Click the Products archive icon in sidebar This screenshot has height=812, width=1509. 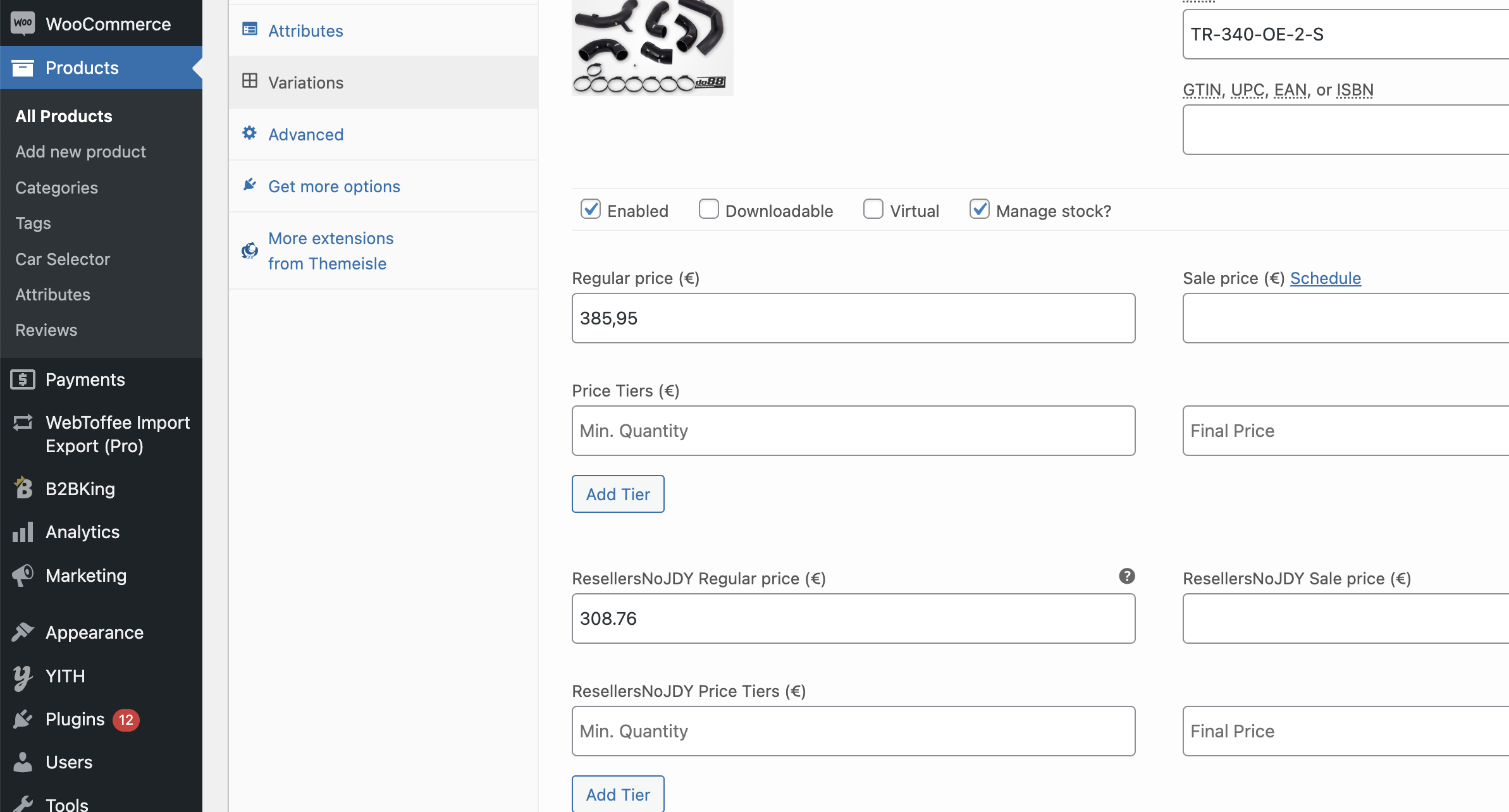[23, 68]
